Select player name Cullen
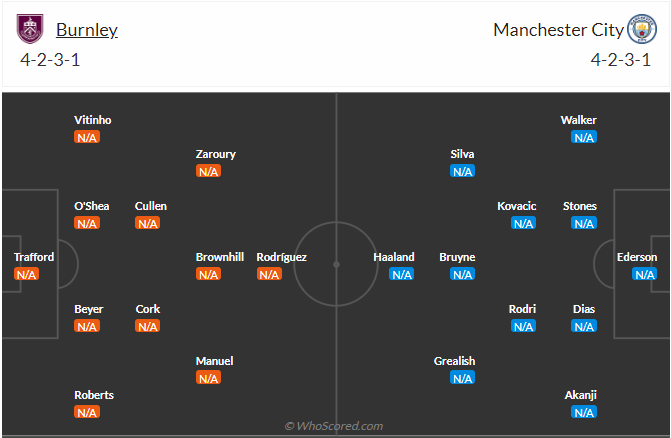Screen dimensions: 671x438 pos(151,206)
